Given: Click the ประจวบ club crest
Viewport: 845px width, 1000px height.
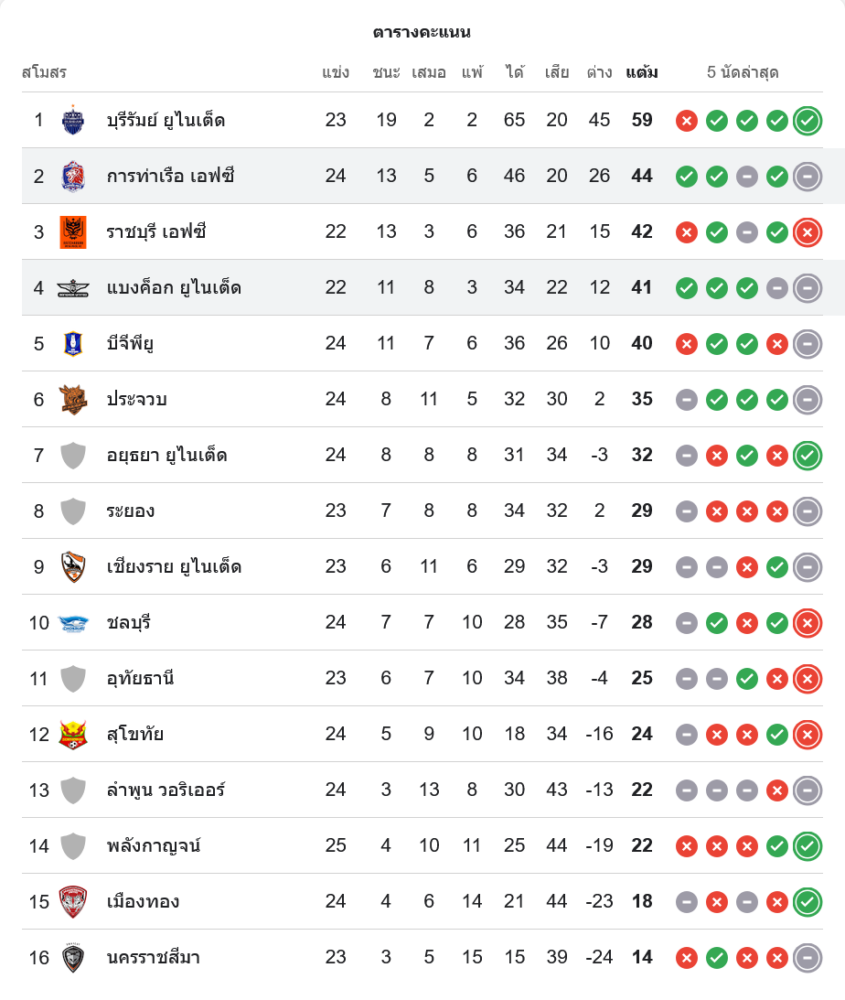Looking at the screenshot, I should point(73,400).
